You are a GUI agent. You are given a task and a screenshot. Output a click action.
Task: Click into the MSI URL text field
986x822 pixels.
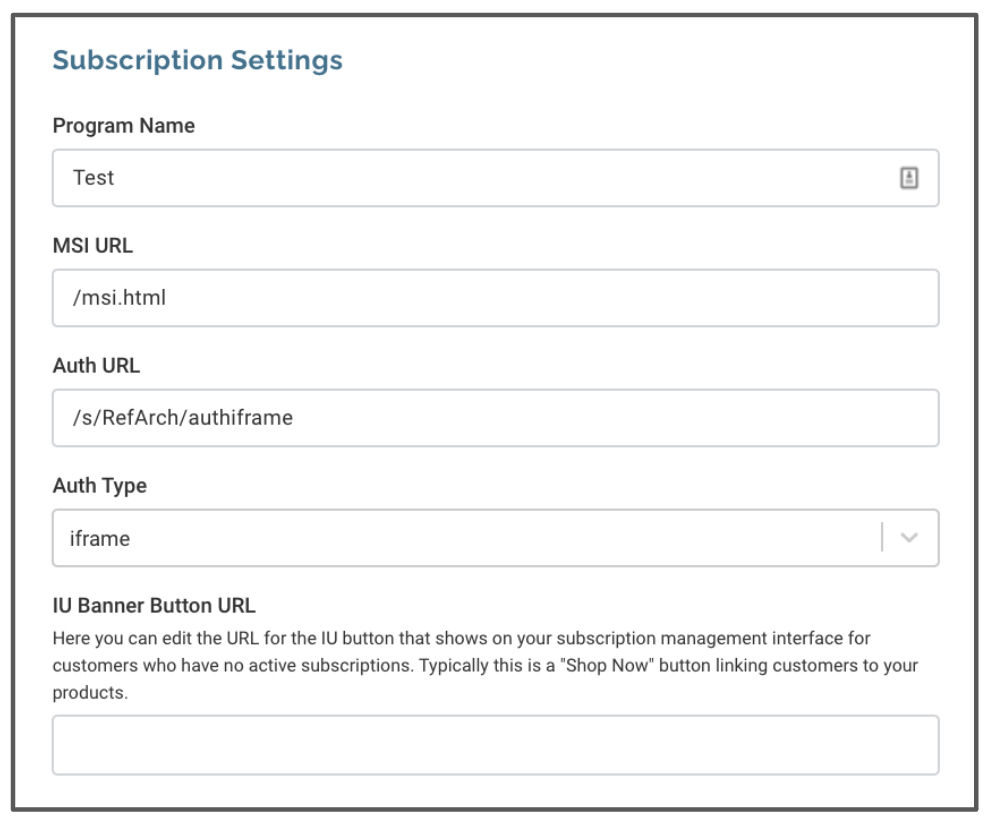click(x=496, y=298)
